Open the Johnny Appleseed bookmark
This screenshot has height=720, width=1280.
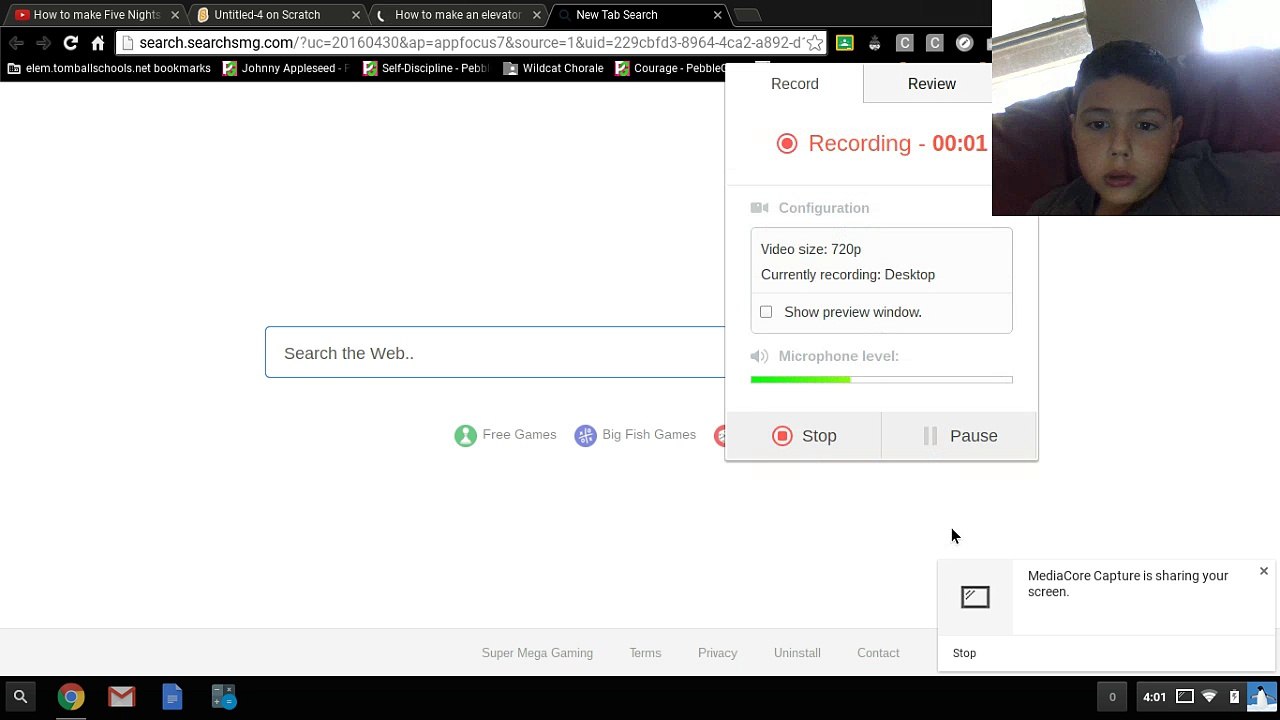[286, 68]
